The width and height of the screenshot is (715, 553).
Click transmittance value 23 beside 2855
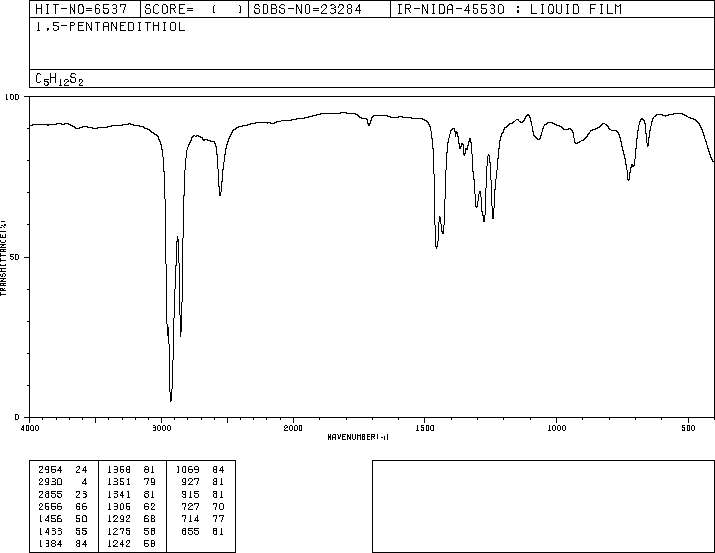(81, 495)
